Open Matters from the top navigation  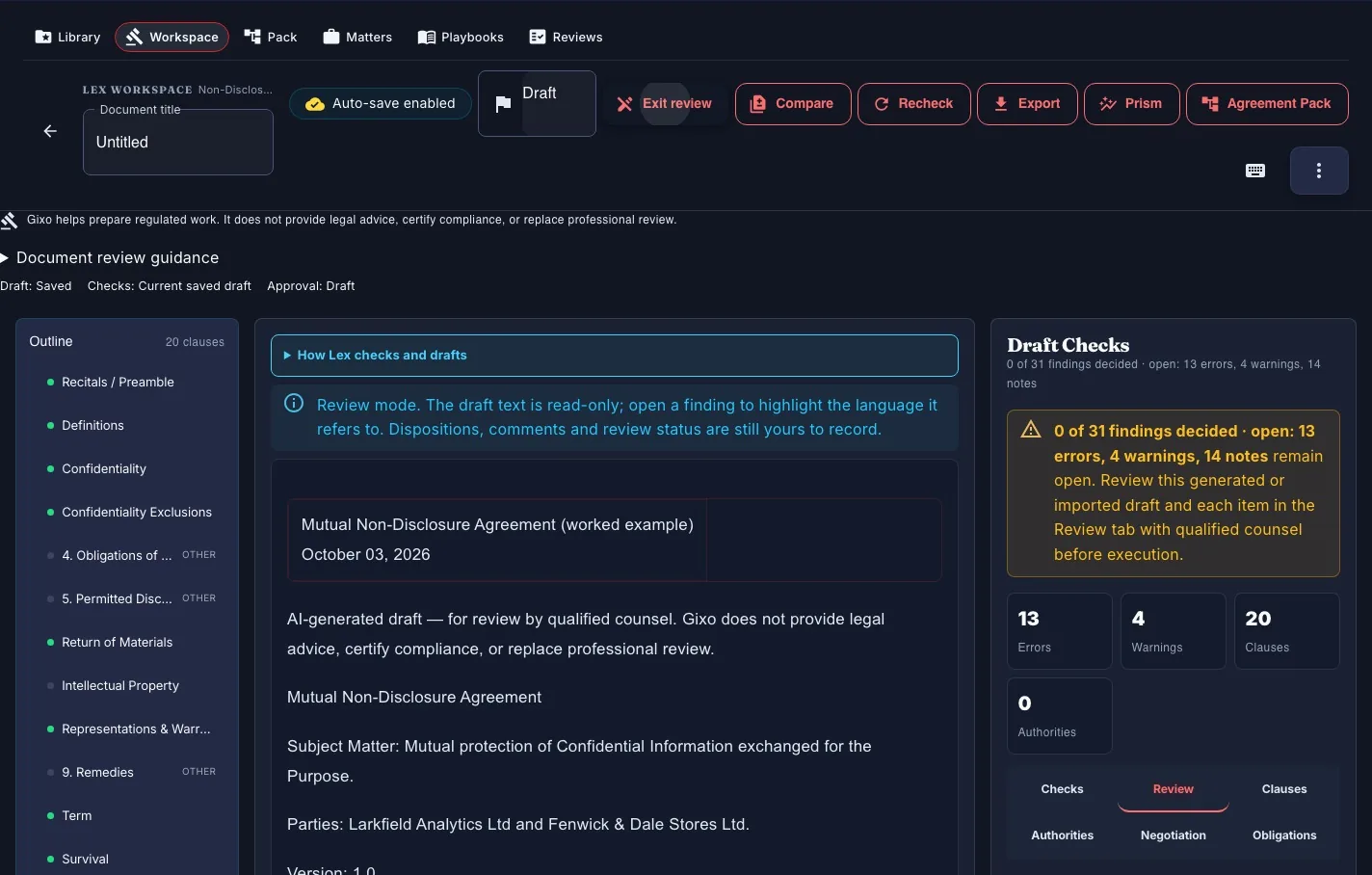coord(357,37)
